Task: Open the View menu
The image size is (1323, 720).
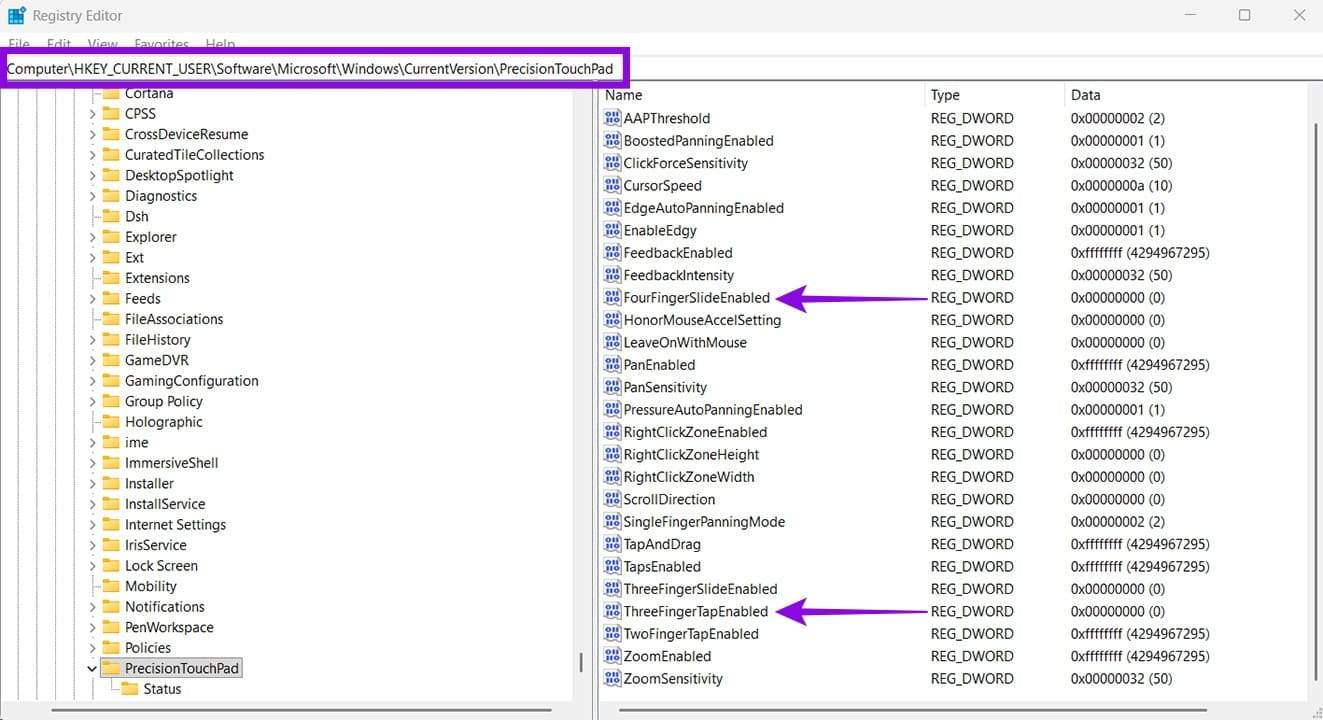Action: (103, 44)
